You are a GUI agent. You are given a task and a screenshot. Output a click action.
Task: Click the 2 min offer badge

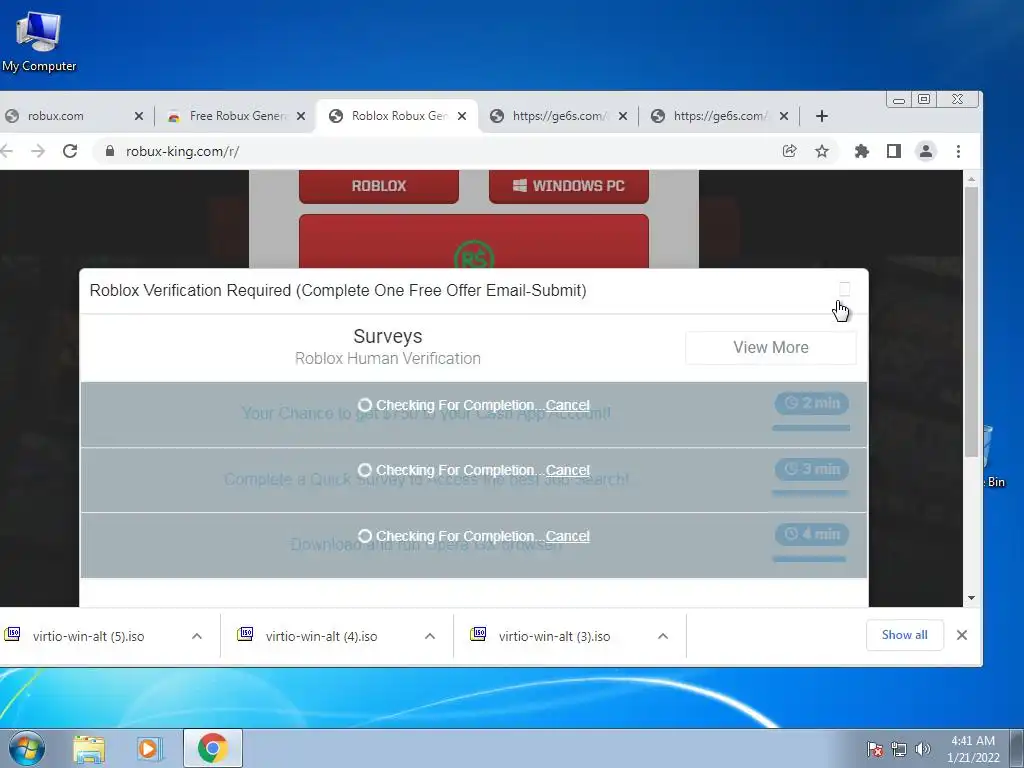812,404
